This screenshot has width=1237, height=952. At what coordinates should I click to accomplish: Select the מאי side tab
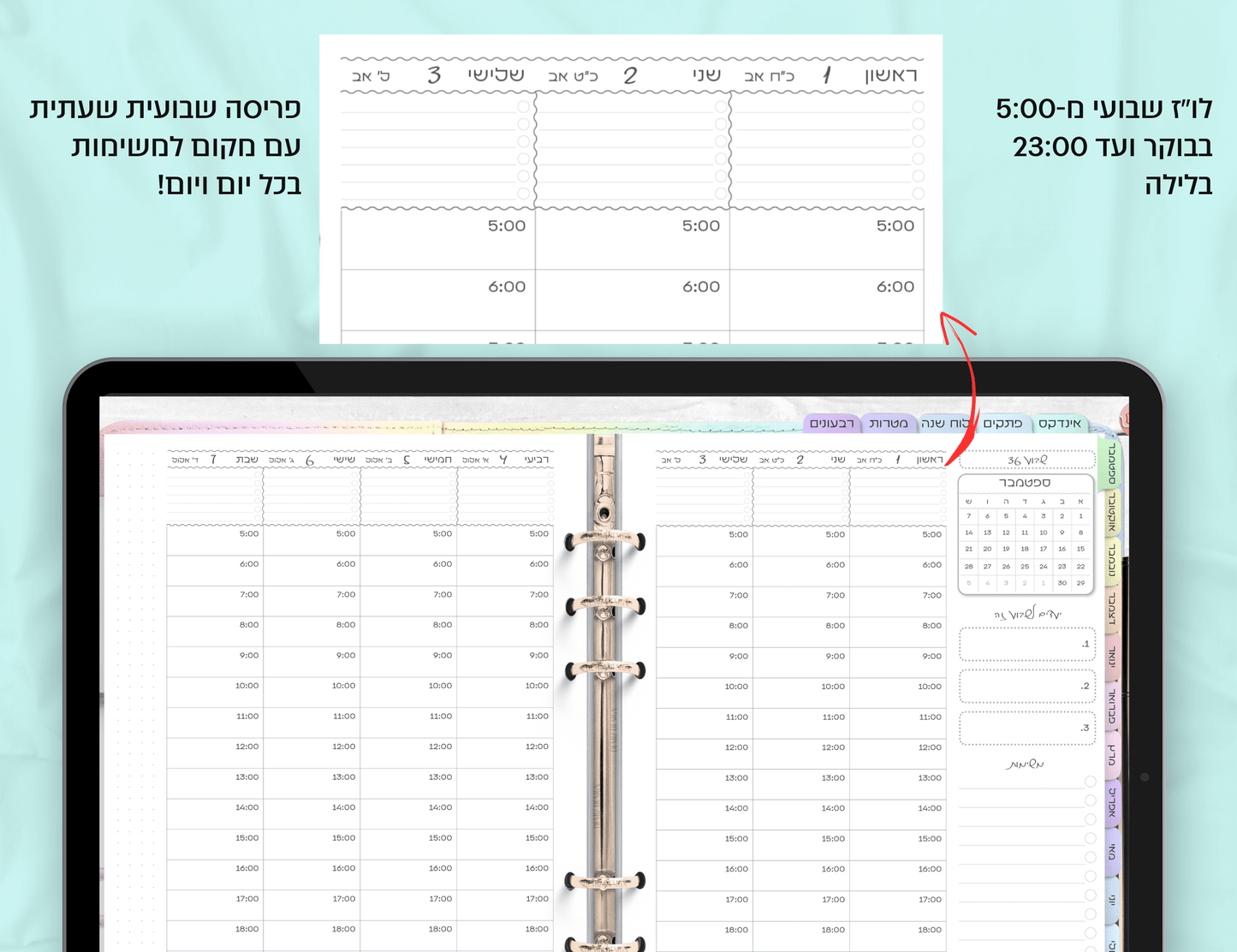[1112, 852]
